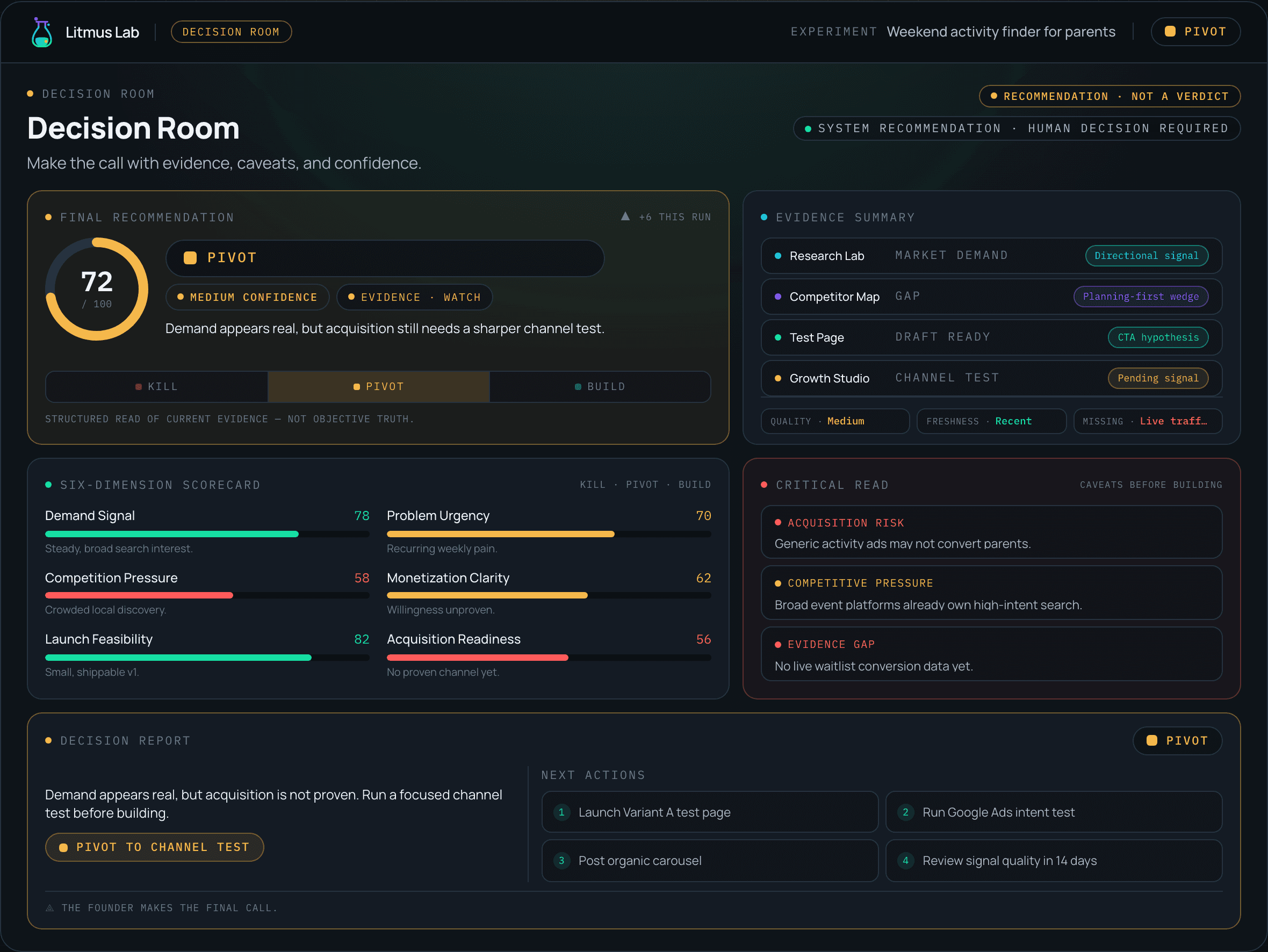
Task: Click the Monetization Clarity progress bar
Action: (x=549, y=595)
